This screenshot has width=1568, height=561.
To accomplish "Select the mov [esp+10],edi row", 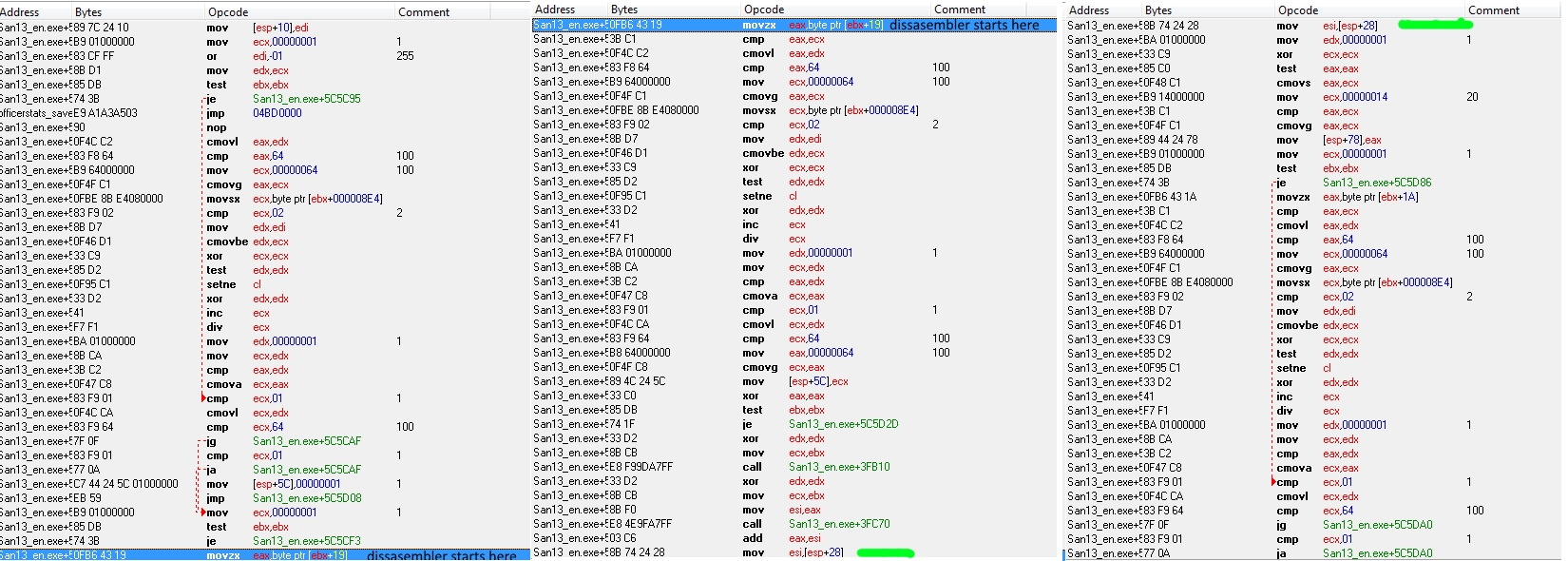I will (x=280, y=28).
